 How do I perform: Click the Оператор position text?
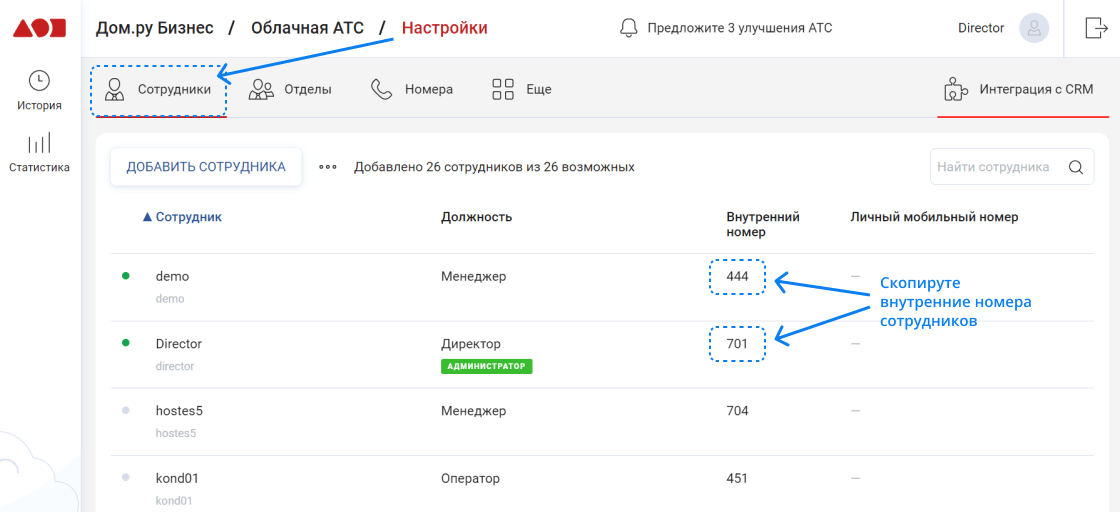click(470, 478)
